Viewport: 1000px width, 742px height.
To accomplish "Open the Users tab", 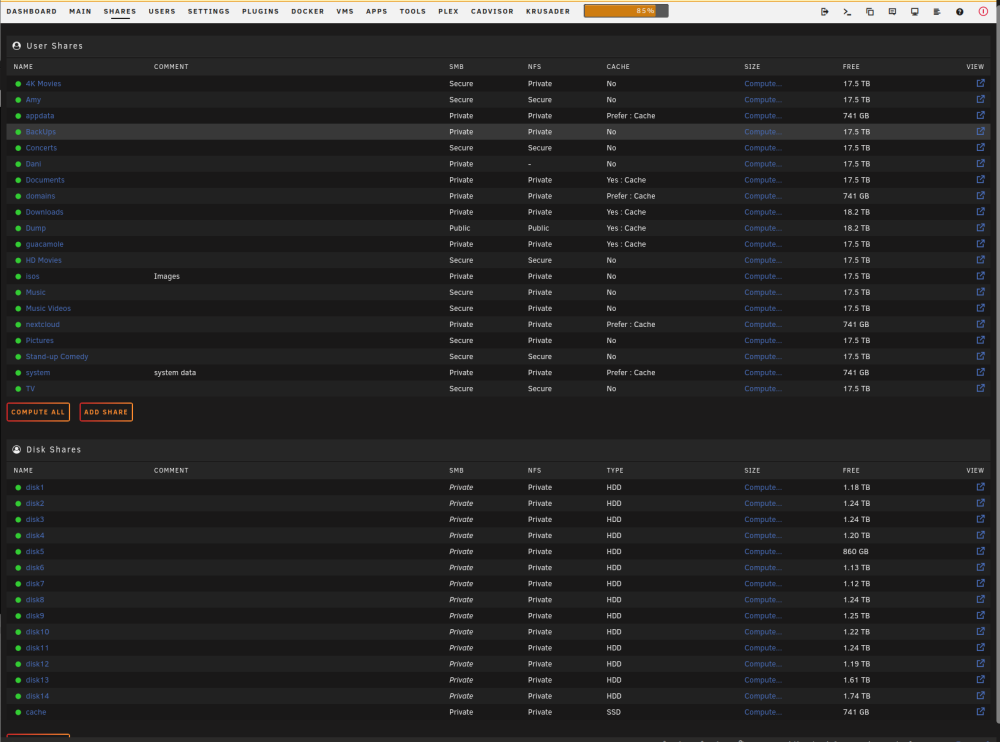I will 162,11.
